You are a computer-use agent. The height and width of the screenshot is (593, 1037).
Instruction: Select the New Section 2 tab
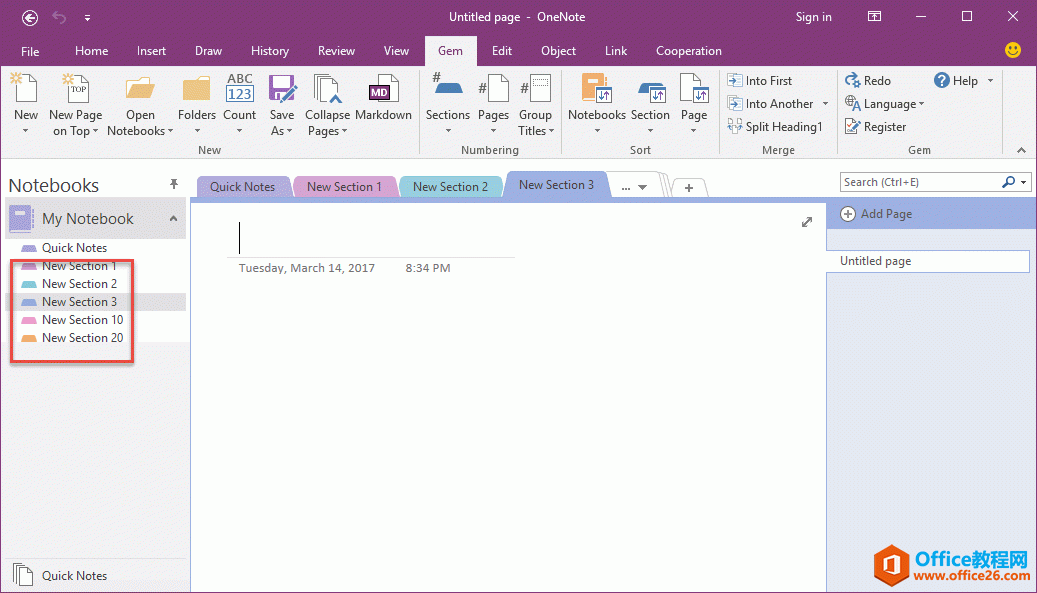point(450,186)
